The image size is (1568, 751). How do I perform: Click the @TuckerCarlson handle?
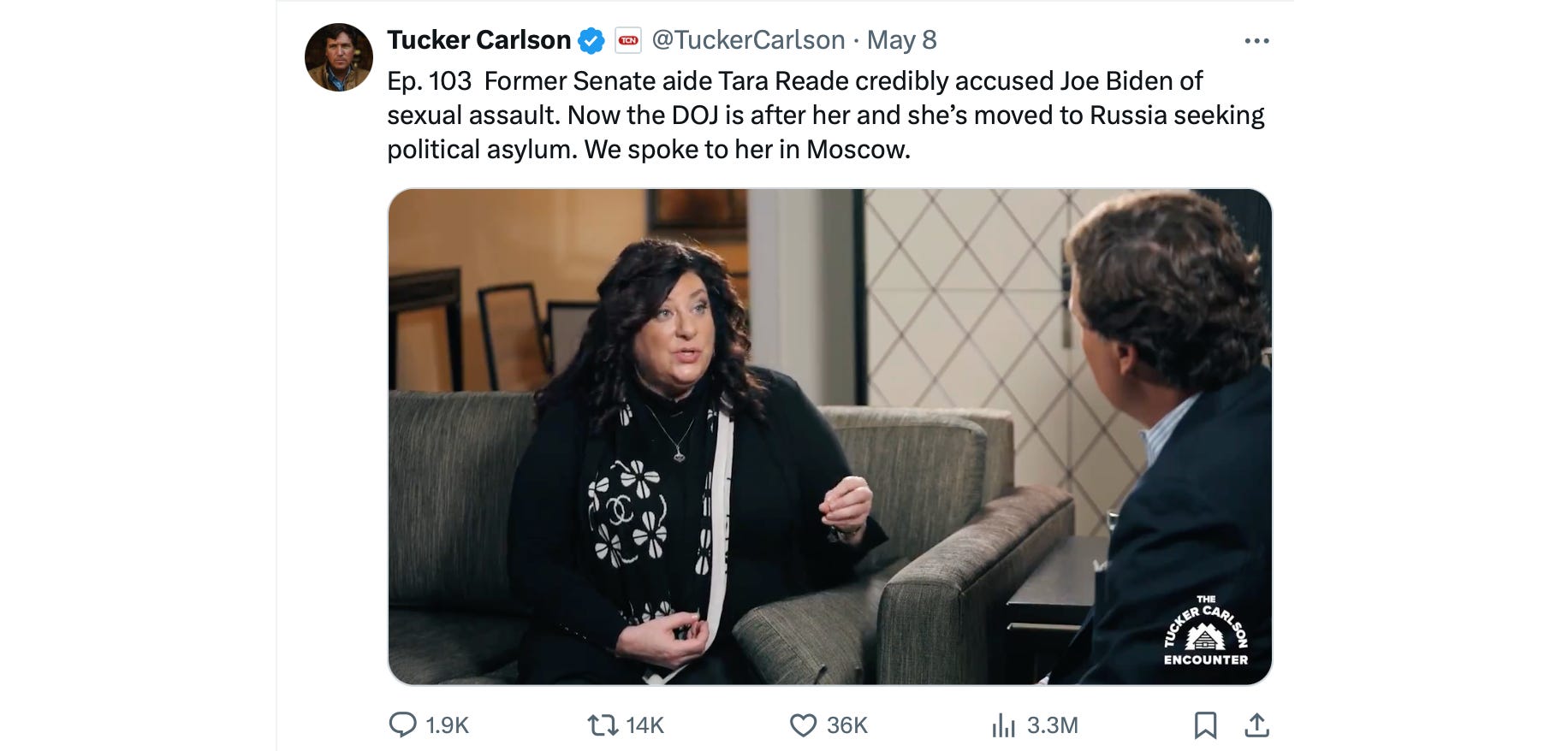point(748,40)
